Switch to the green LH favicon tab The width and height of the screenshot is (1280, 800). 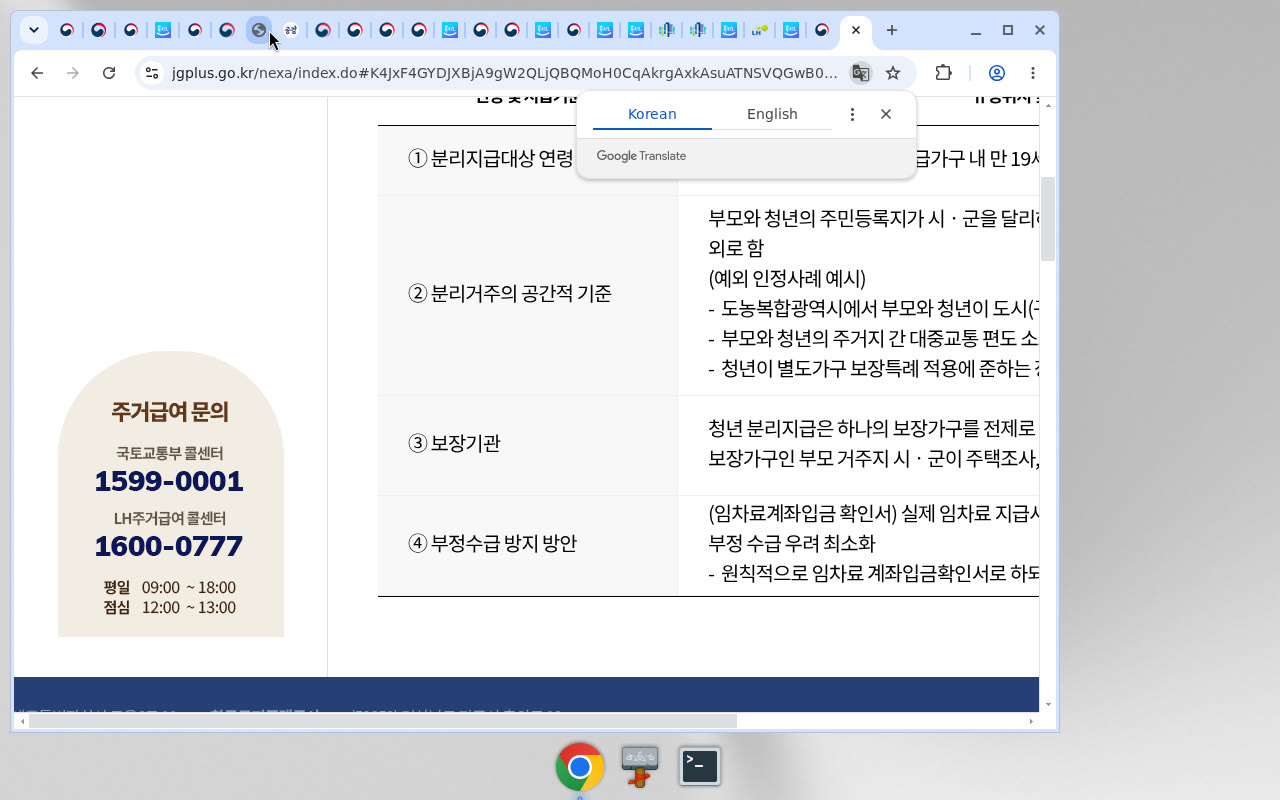click(x=759, y=30)
